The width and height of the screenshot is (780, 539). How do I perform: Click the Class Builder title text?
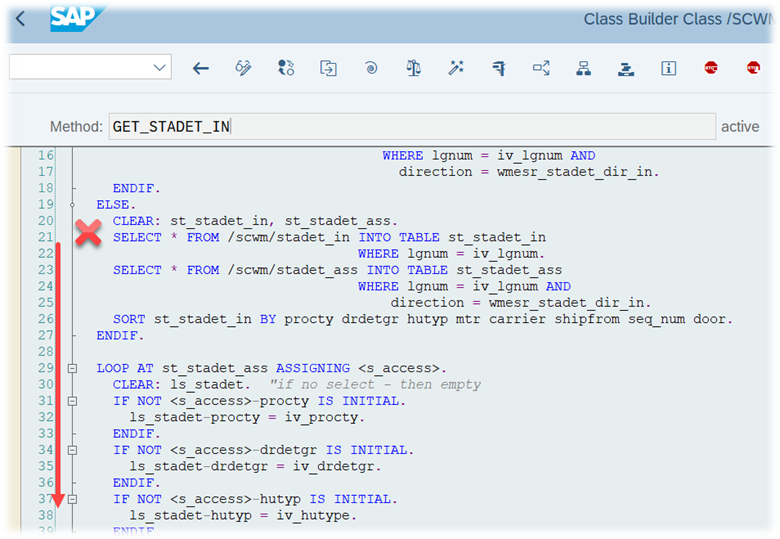click(x=678, y=19)
